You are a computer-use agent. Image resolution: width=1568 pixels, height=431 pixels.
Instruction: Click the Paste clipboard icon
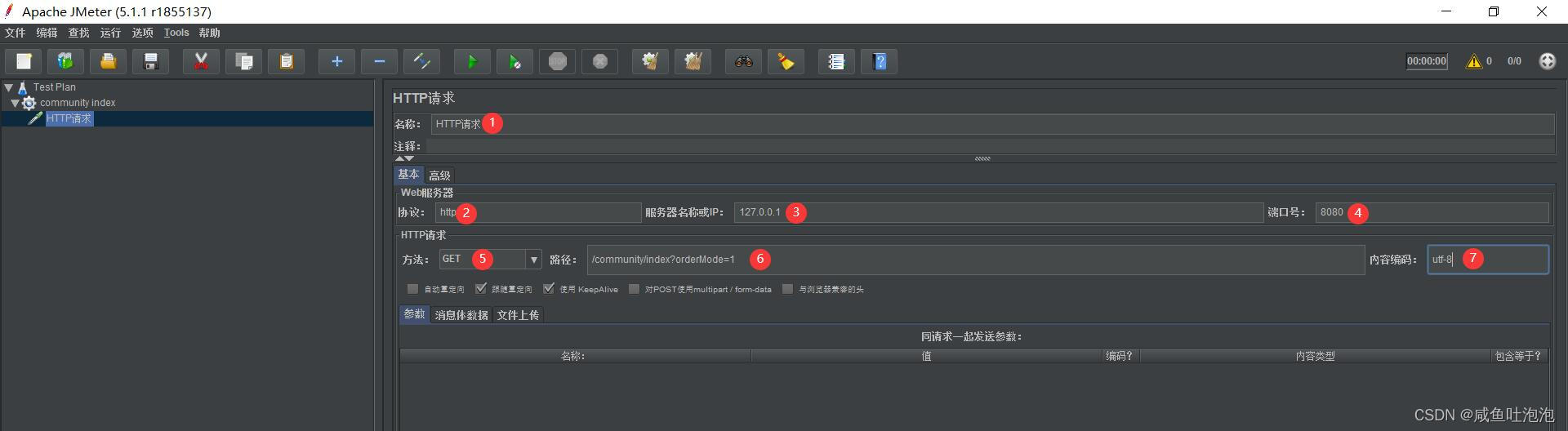pos(286,61)
